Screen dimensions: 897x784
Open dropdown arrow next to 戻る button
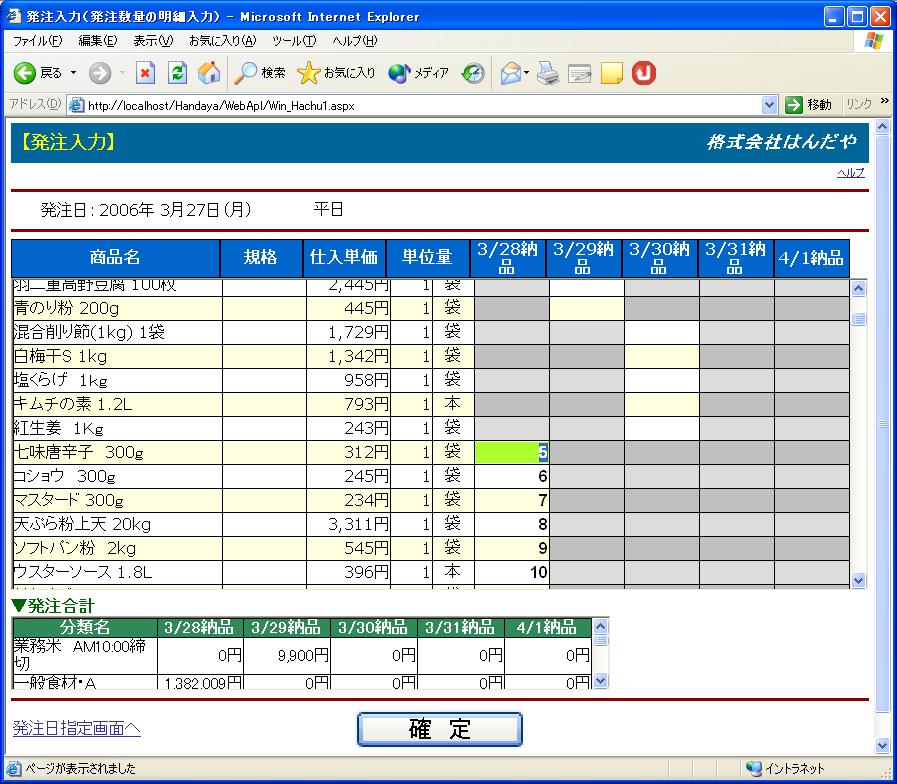click(x=73, y=73)
